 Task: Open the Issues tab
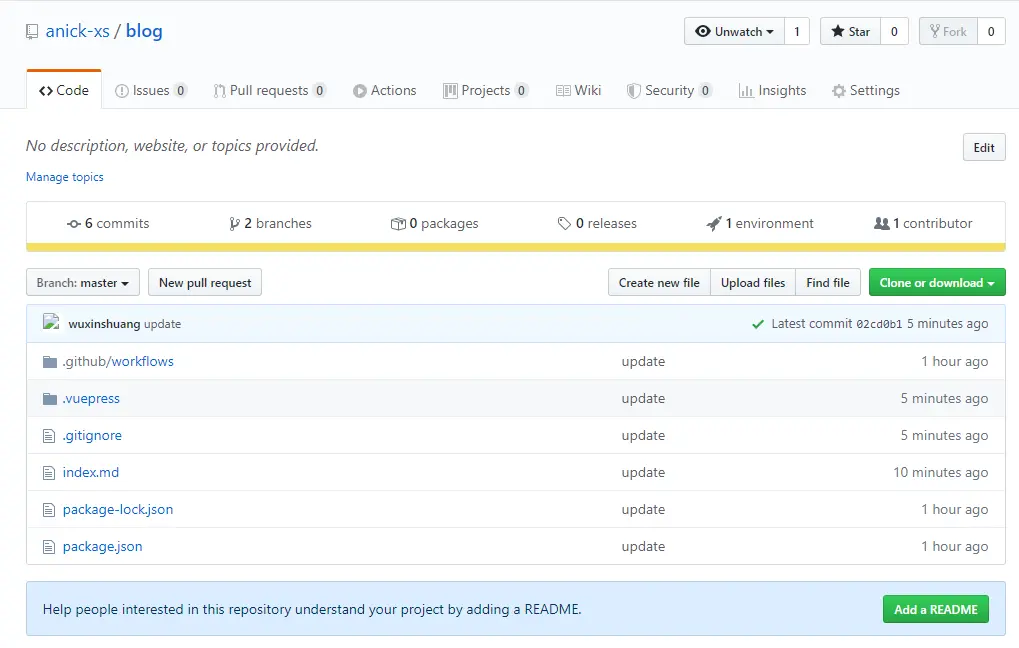pyautogui.click(x=151, y=90)
